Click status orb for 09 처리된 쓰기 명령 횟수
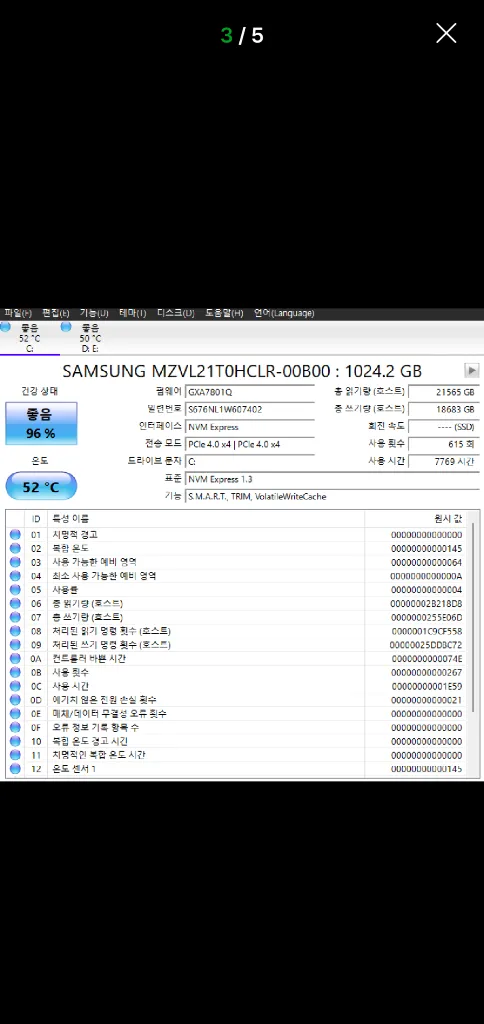This screenshot has width=484, height=1024. [x=15, y=645]
